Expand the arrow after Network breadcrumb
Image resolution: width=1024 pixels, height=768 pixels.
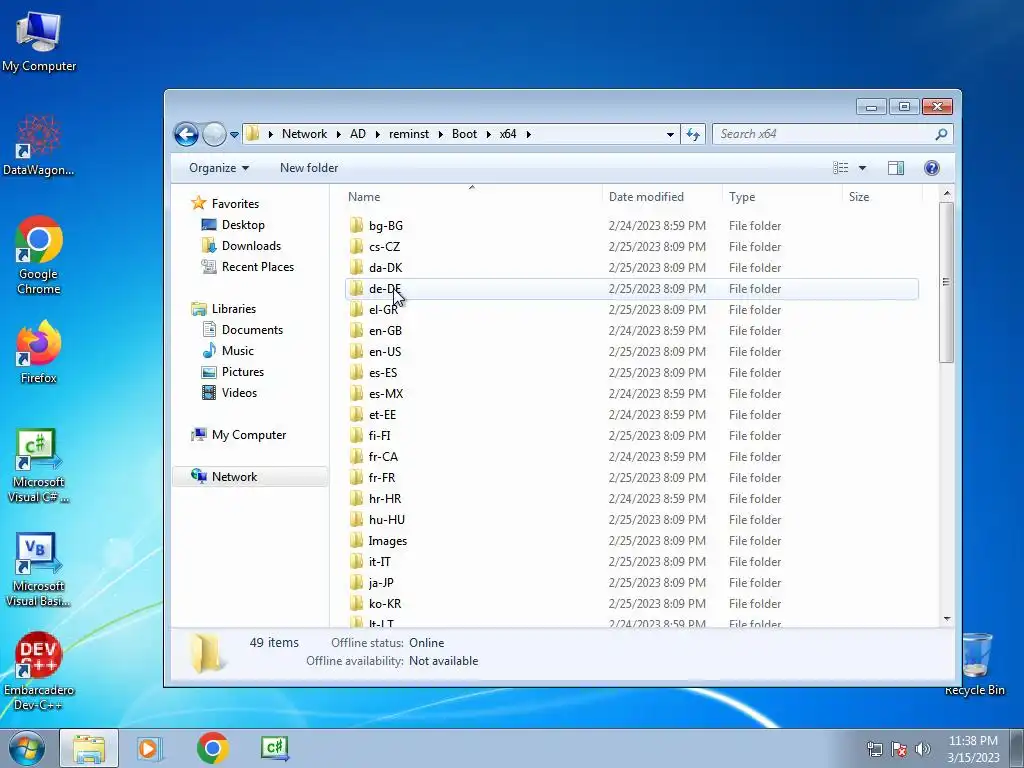coord(338,135)
